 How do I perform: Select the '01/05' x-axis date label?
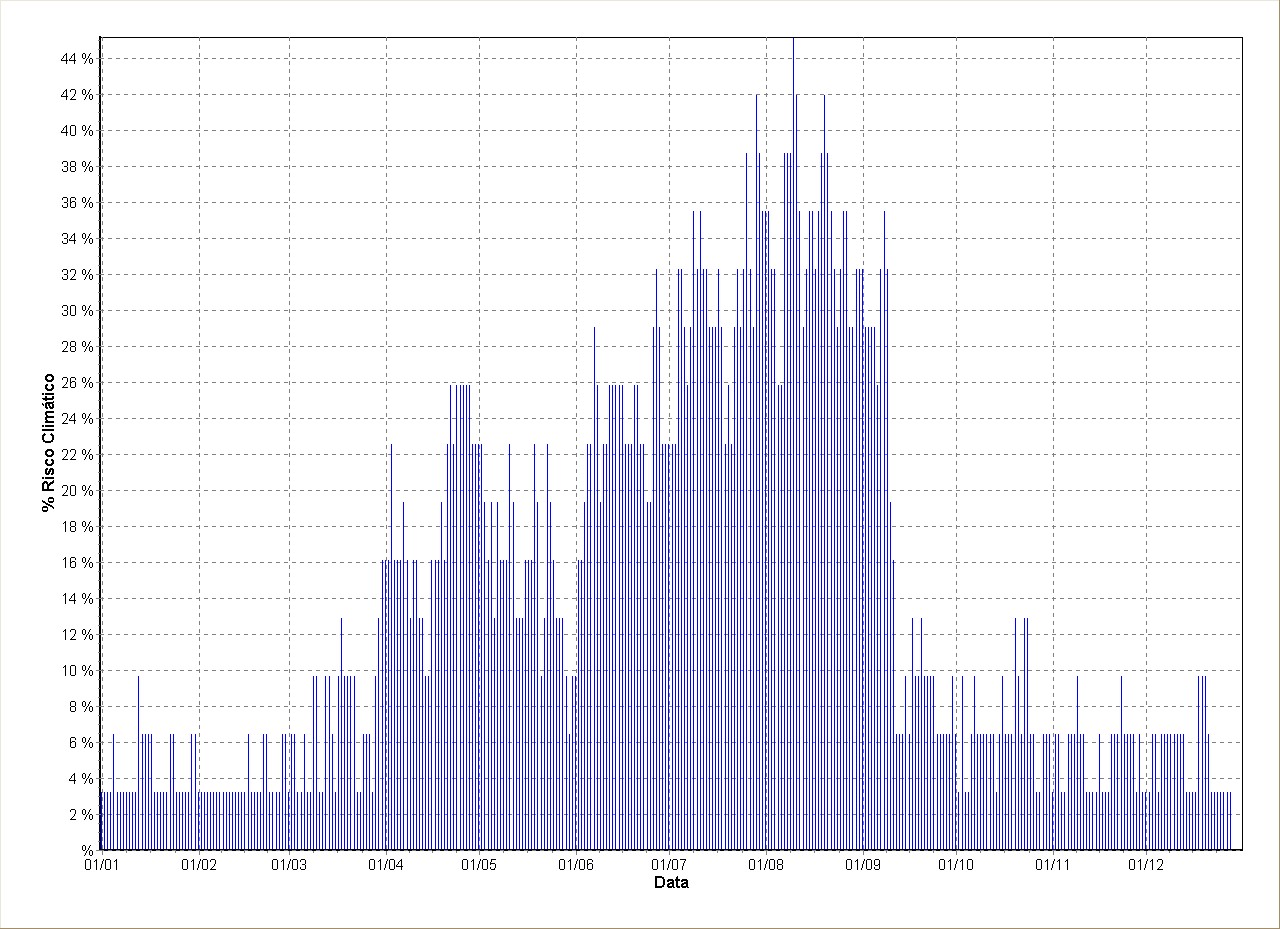(480, 865)
